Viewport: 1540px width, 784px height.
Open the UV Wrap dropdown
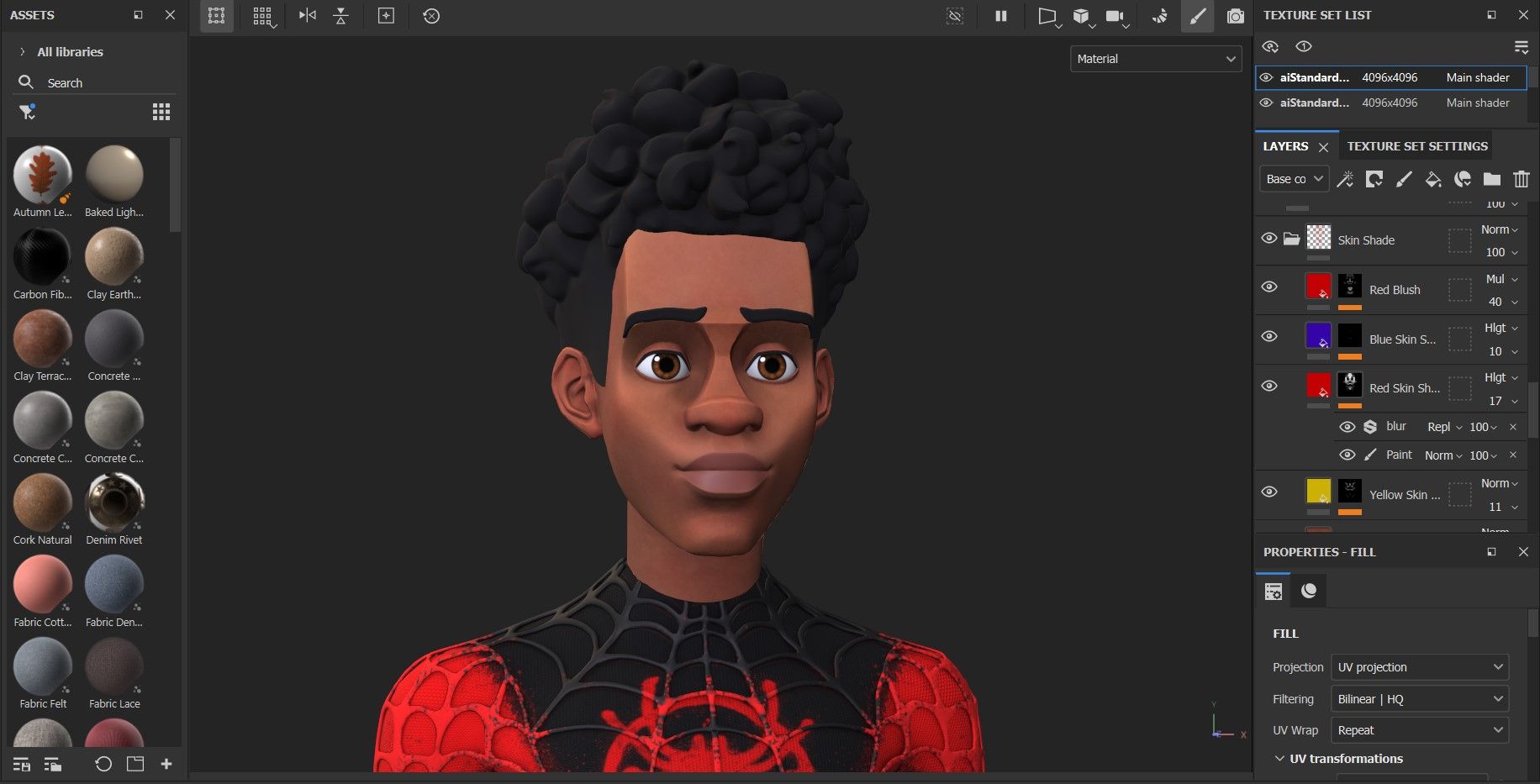pyautogui.click(x=1420, y=730)
